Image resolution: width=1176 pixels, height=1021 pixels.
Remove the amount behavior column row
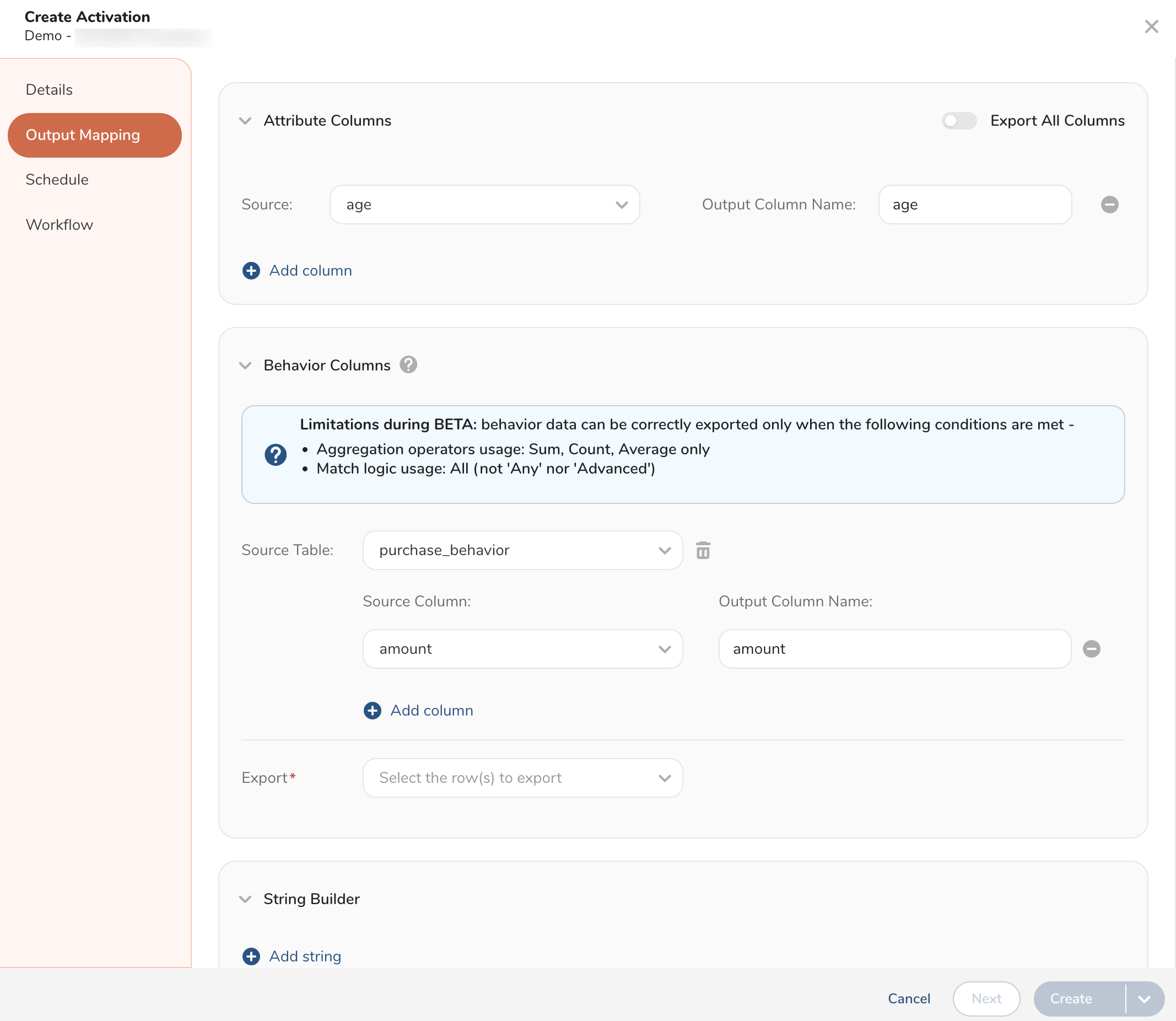1091,649
